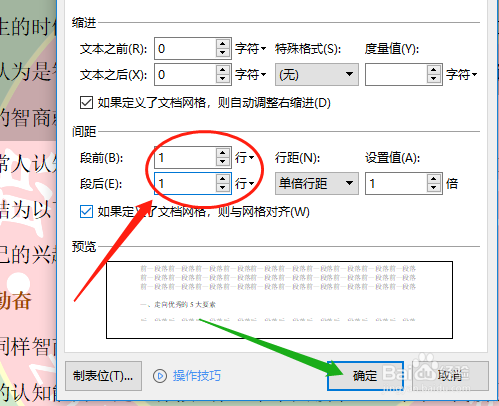Click the 度量值(Y) input field
499x406 pixels.
[x=396, y=74]
